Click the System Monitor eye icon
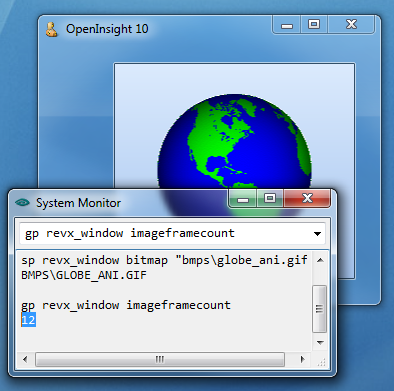The height and width of the screenshot is (391, 394). click(x=22, y=202)
